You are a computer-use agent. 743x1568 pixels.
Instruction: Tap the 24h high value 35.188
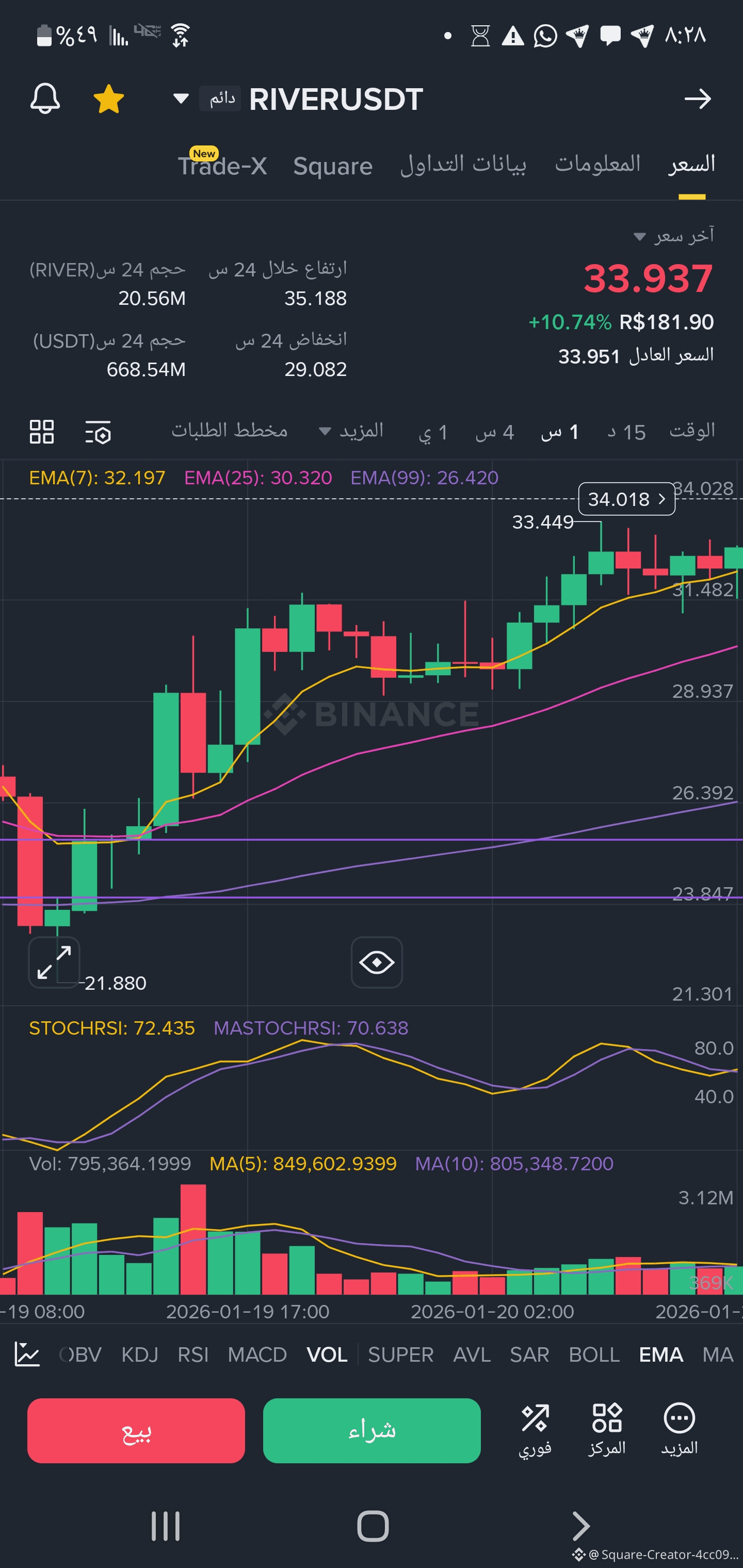[315, 298]
